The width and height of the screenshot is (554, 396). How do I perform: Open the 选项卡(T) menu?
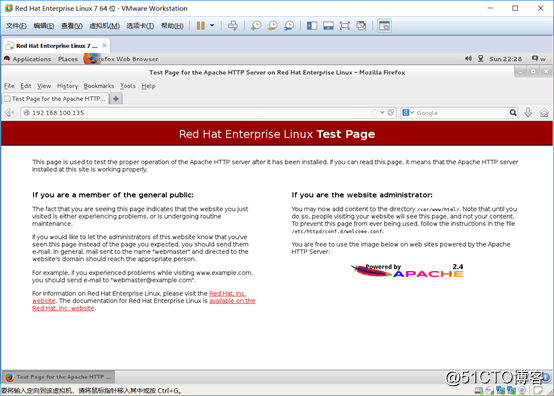pos(140,26)
